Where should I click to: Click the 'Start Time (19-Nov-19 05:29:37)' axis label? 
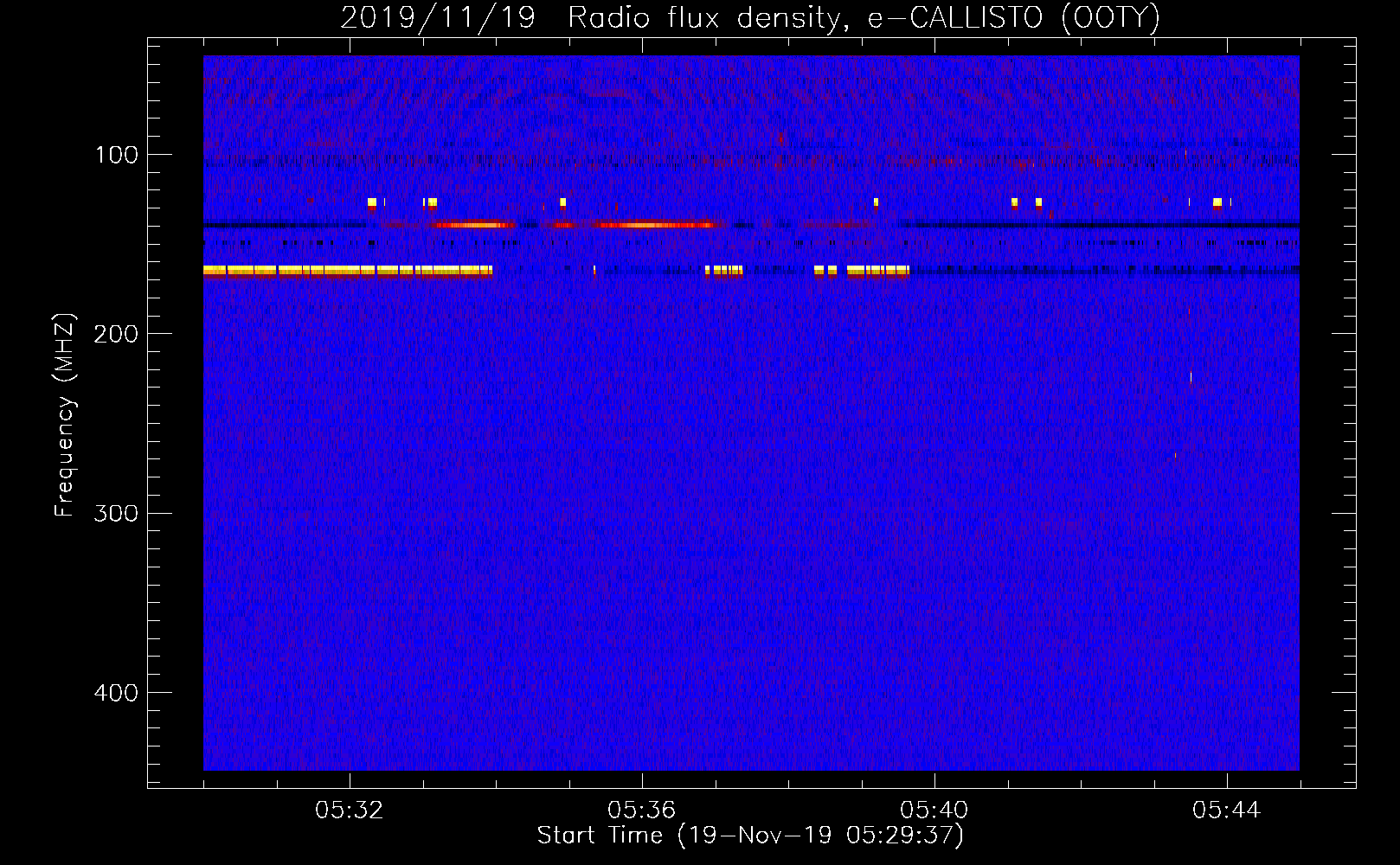point(750,836)
